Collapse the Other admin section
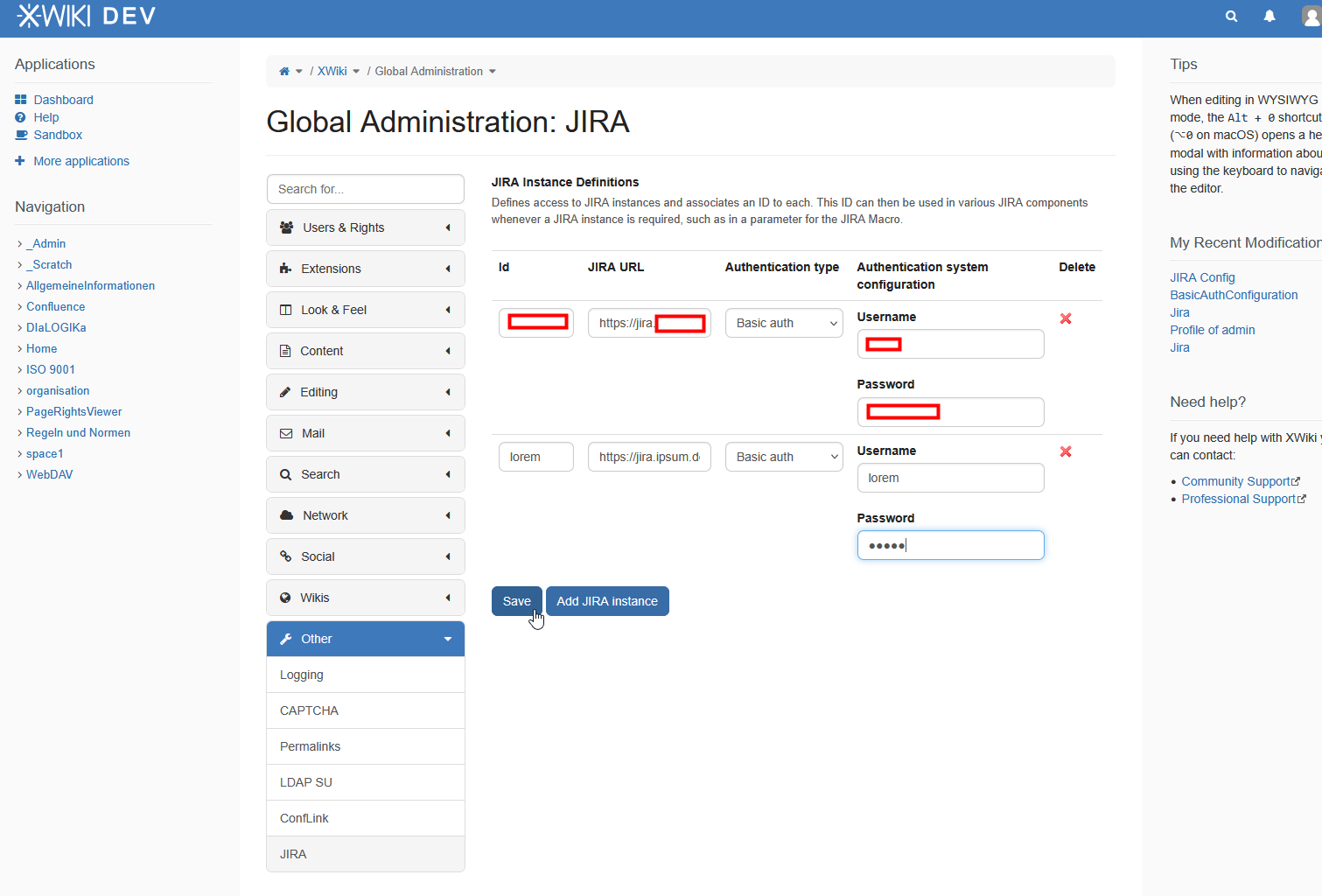1322x896 pixels. click(366, 639)
